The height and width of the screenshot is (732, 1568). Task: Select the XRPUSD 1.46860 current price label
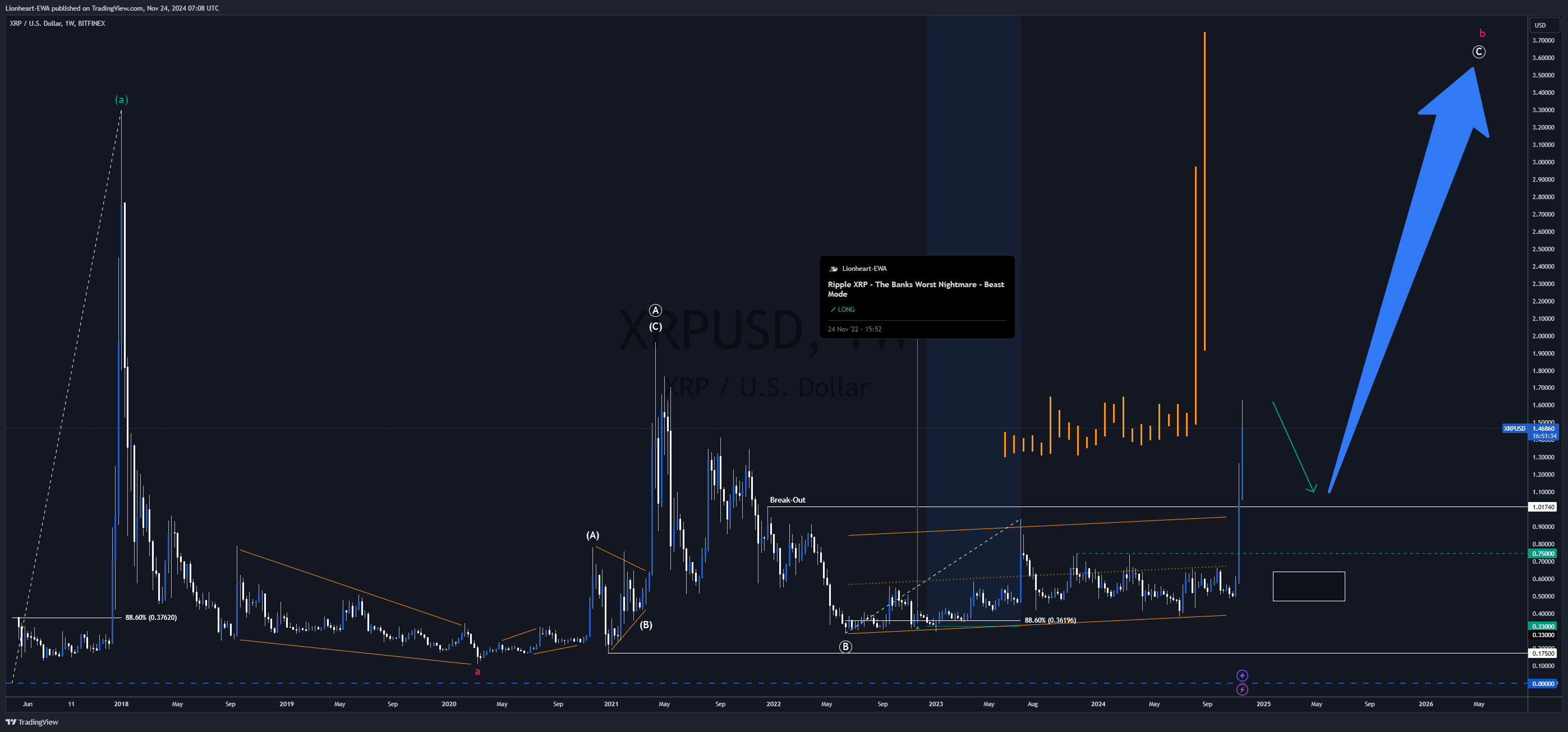(1530, 429)
